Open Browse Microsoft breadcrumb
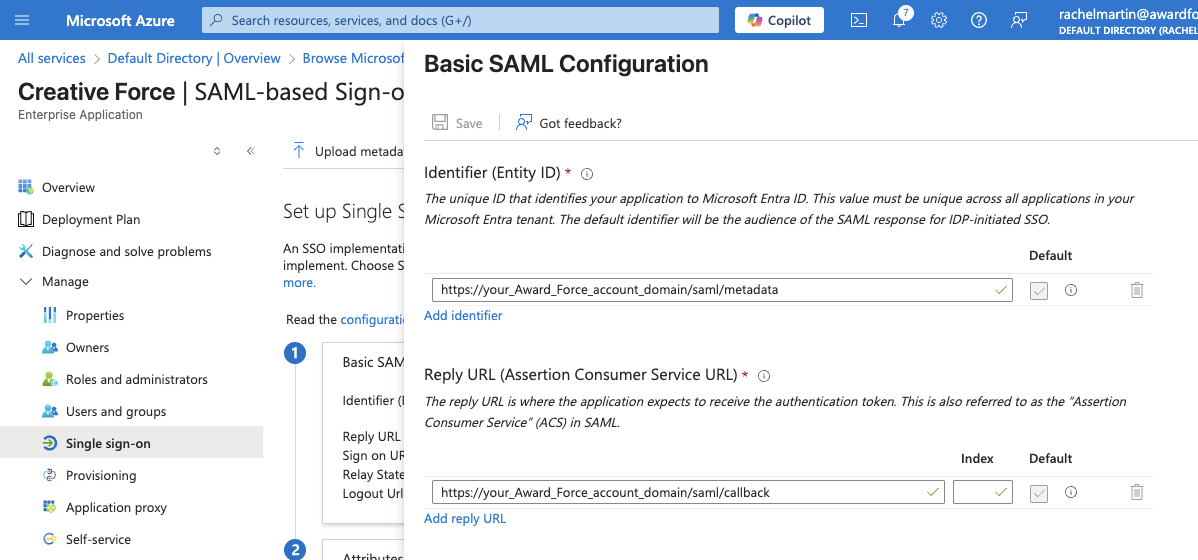This screenshot has height=560, width=1198. (x=353, y=58)
